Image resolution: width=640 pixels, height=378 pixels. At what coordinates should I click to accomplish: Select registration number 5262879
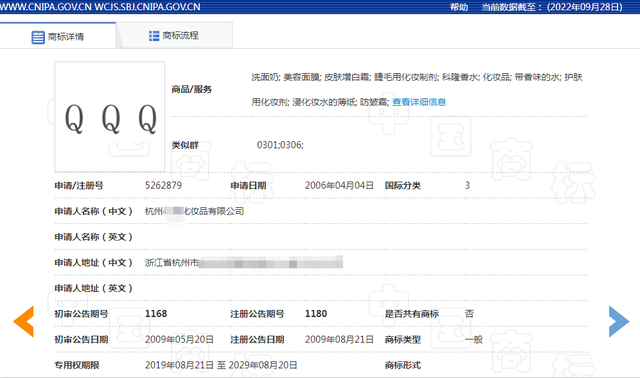click(163, 185)
